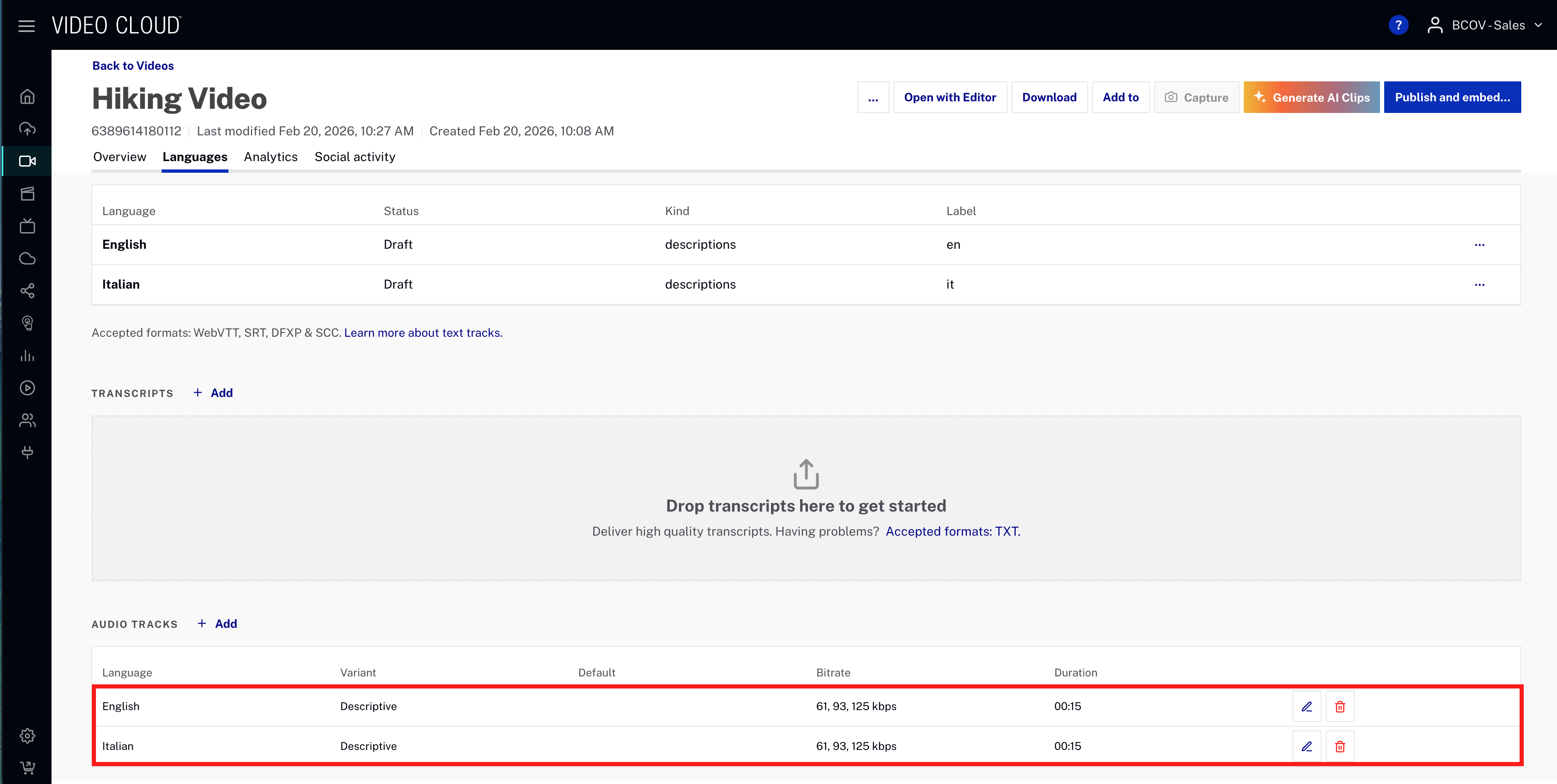Open the hamburger navigation menu
The width and height of the screenshot is (1557, 784).
(26, 25)
